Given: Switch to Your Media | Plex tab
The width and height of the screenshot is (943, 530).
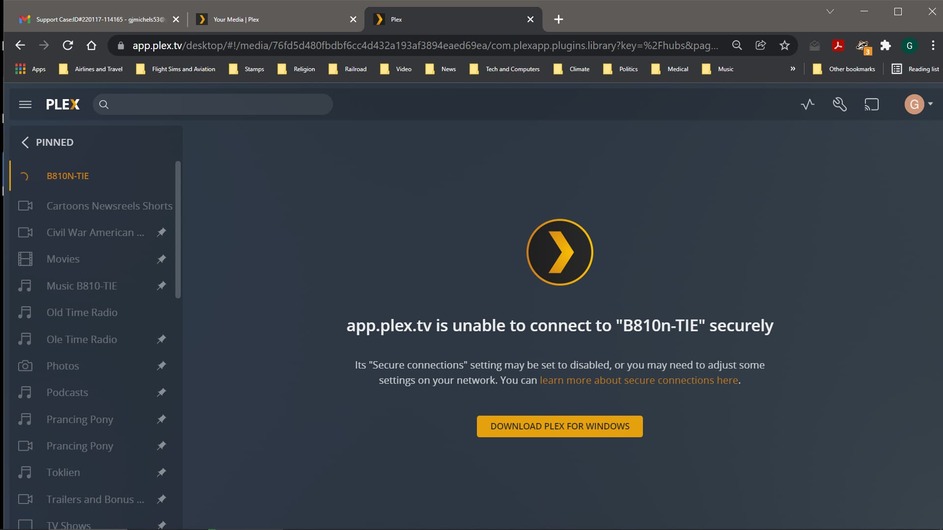Looking at the screenshot, I should (x=277, y=19).
